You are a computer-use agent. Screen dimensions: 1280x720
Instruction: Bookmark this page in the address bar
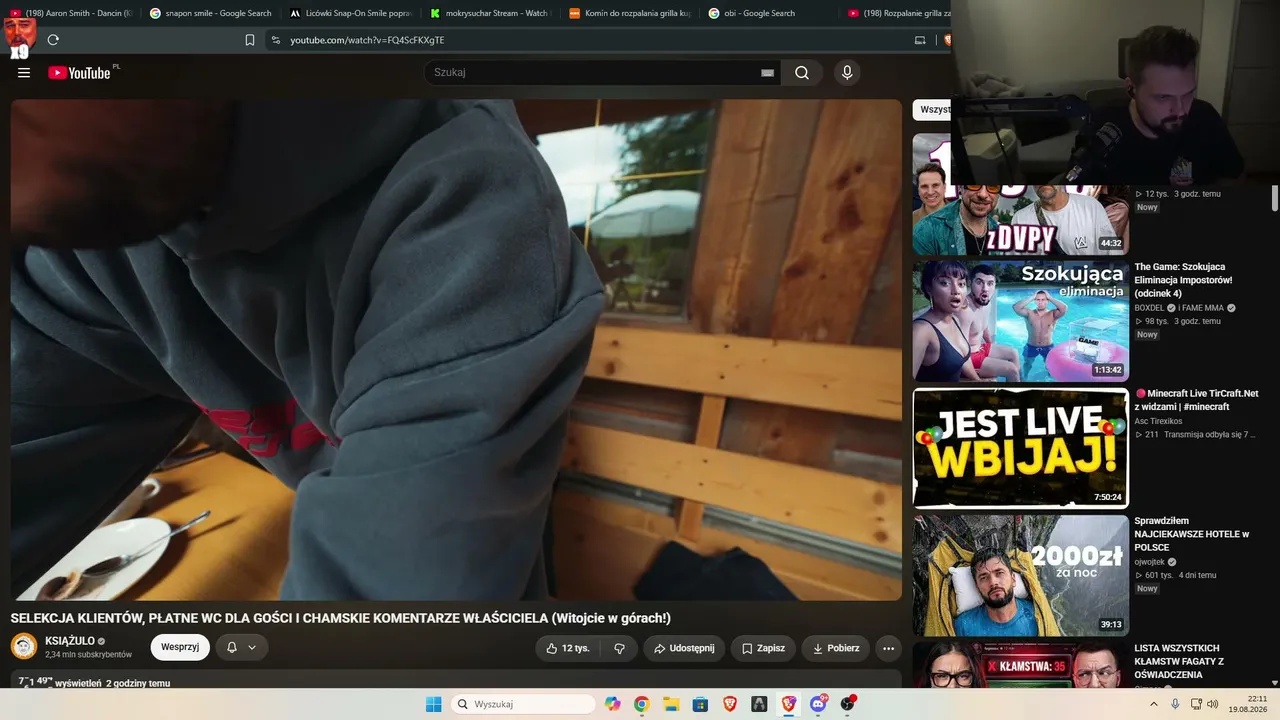pos(250,40)
